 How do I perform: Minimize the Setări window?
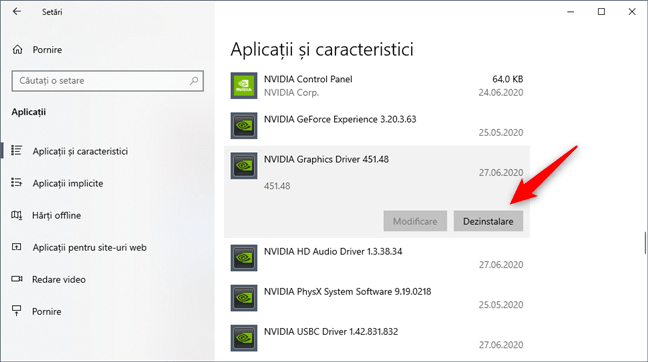[571, 12]
